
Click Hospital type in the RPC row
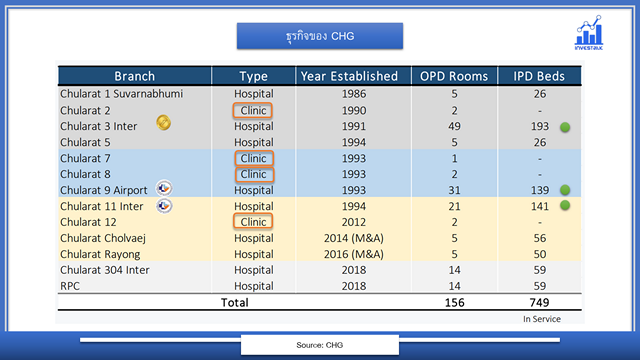click(253, 286)
